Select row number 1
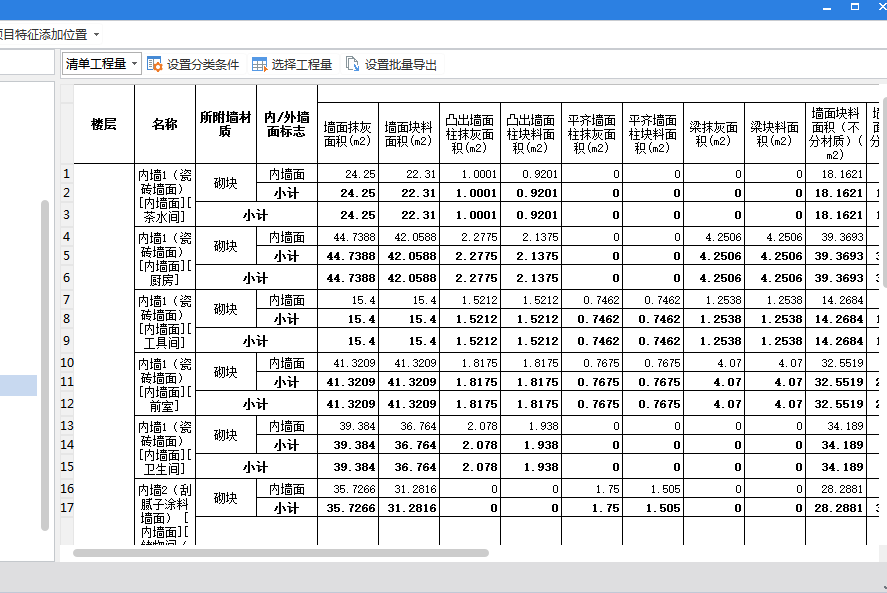The image size is (887, 593). click(x=67, y=174)
